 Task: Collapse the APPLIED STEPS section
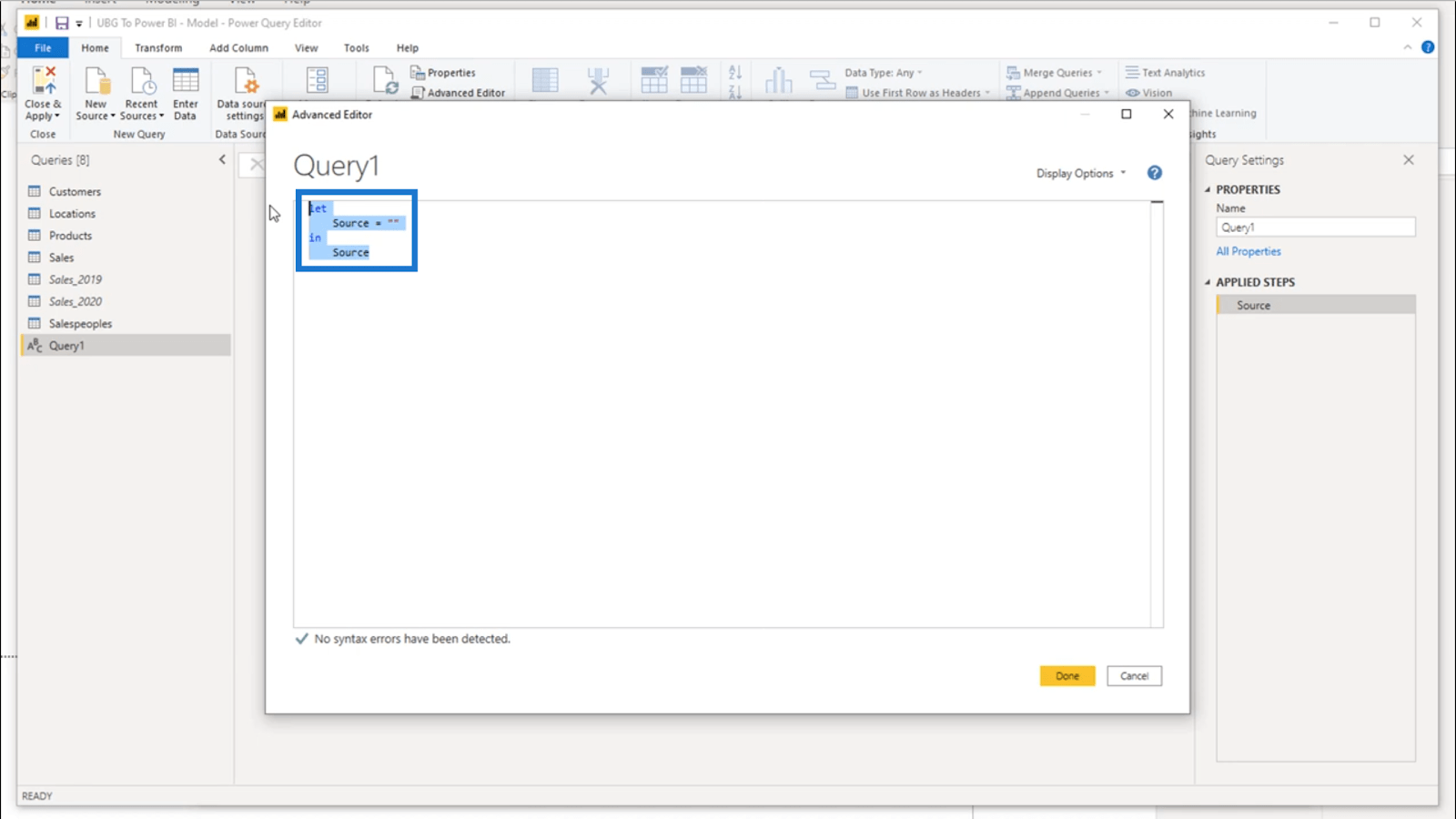[1208, 282]
